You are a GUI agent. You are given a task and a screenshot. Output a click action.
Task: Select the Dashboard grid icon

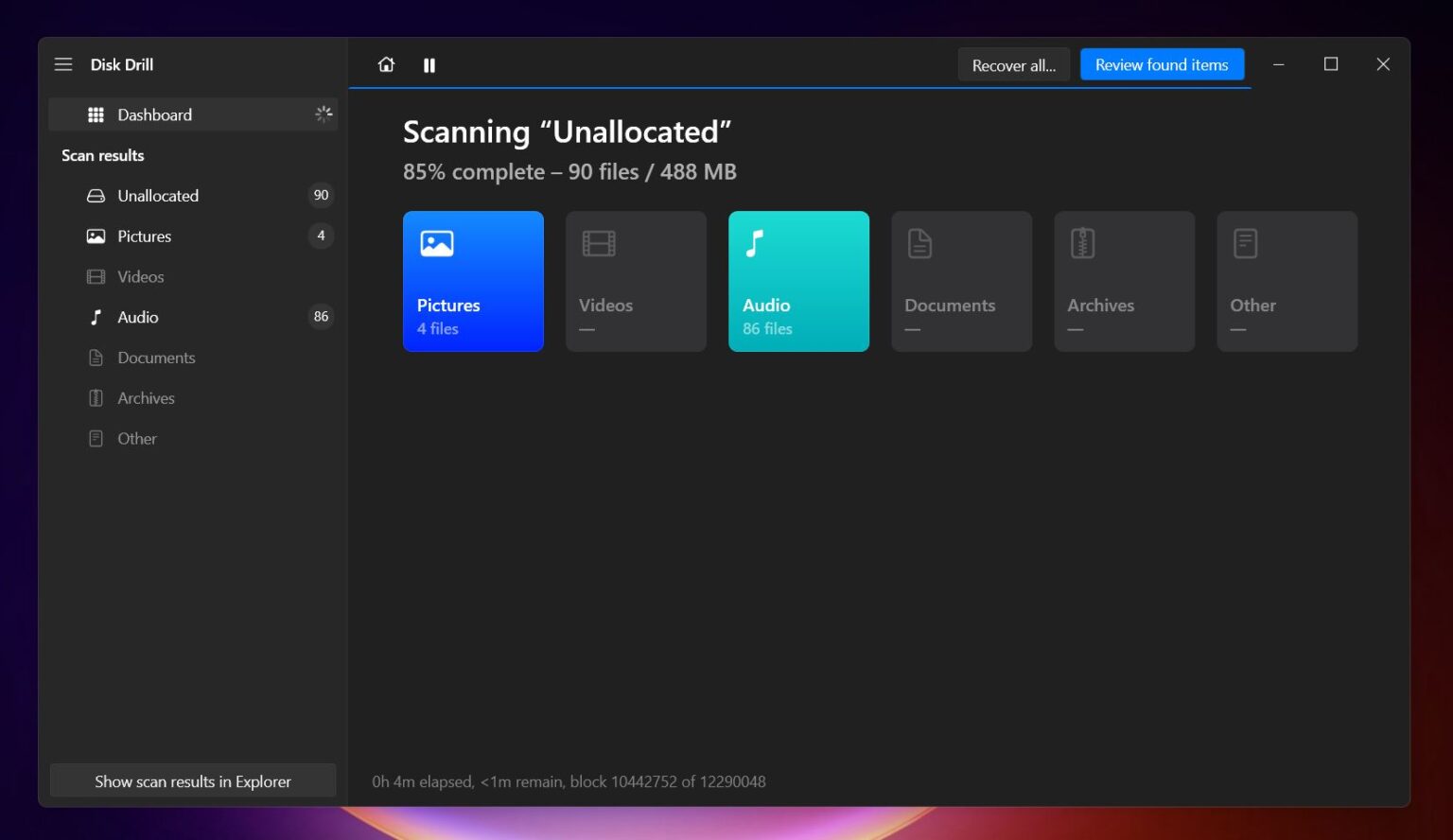click(96, 114)
